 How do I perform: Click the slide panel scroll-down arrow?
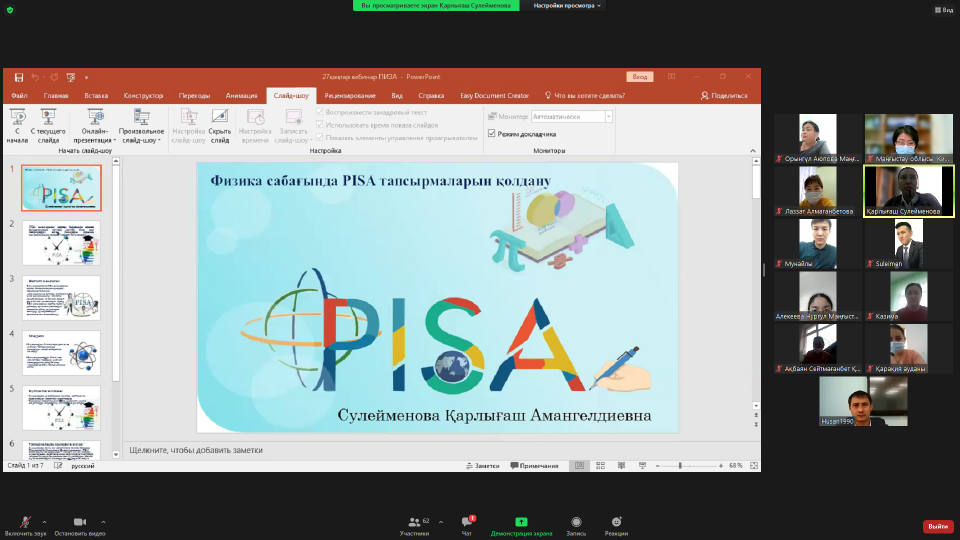(x=116, y=454)
